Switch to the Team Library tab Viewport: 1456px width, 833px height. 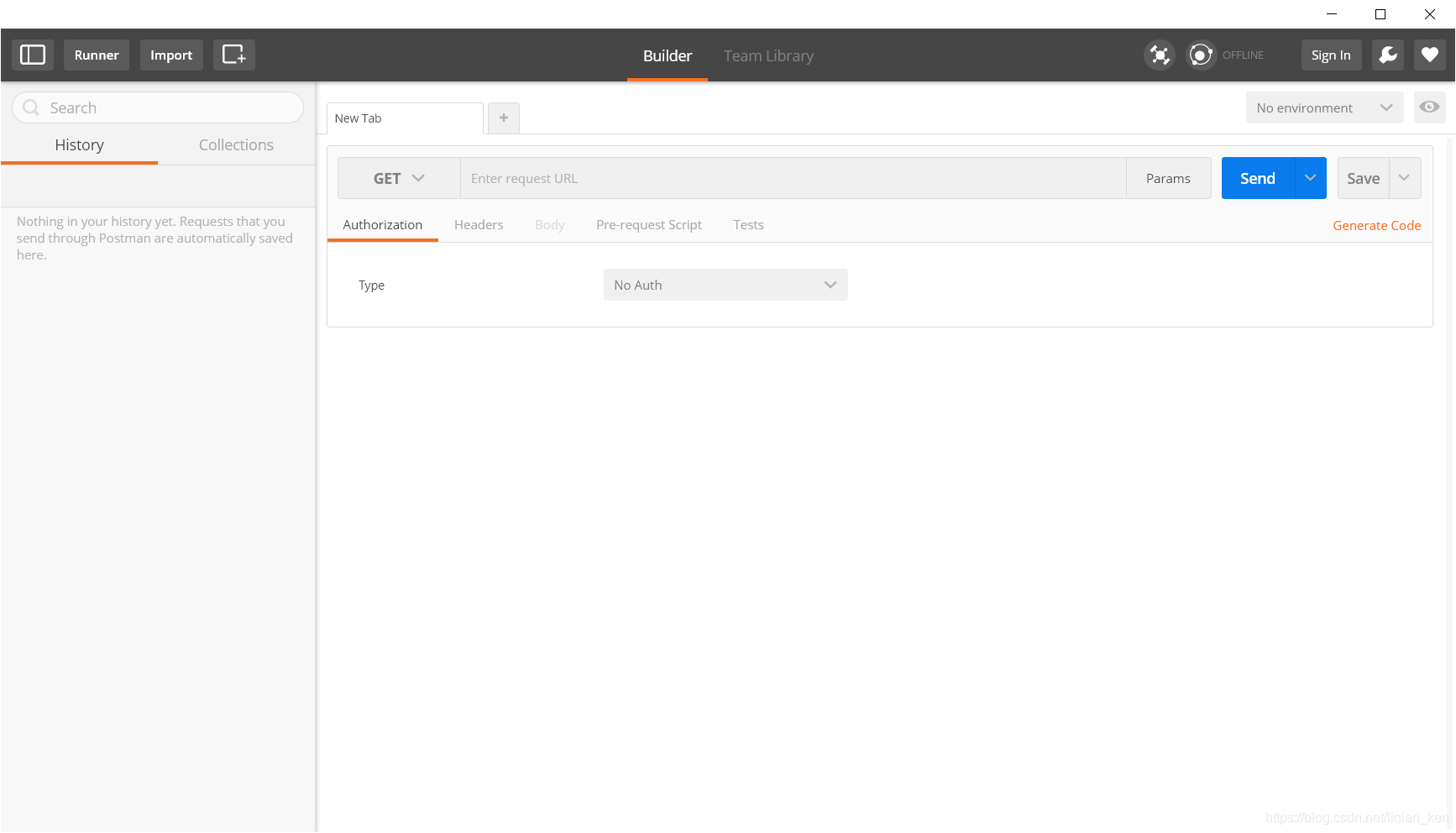click(768, 55)
